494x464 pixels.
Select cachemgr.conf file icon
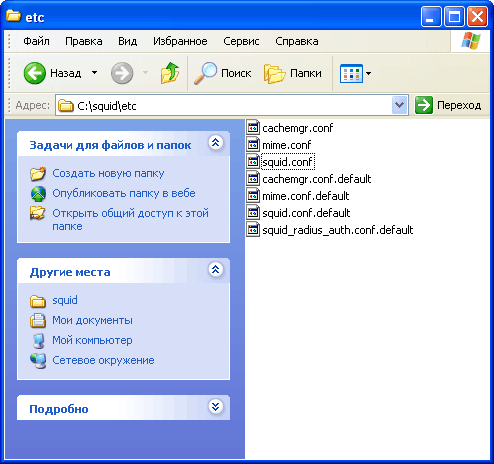click(253, 128)
